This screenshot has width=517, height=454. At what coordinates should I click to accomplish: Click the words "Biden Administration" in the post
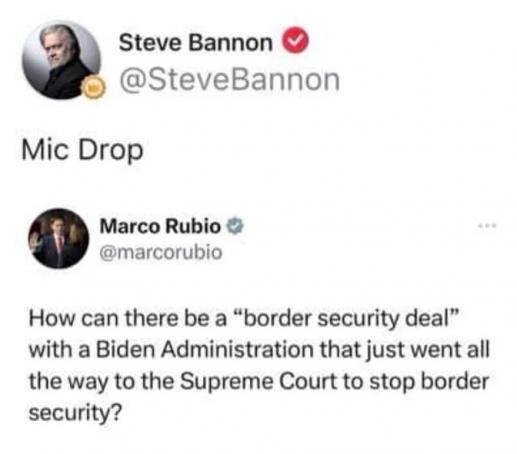point(205,350)
